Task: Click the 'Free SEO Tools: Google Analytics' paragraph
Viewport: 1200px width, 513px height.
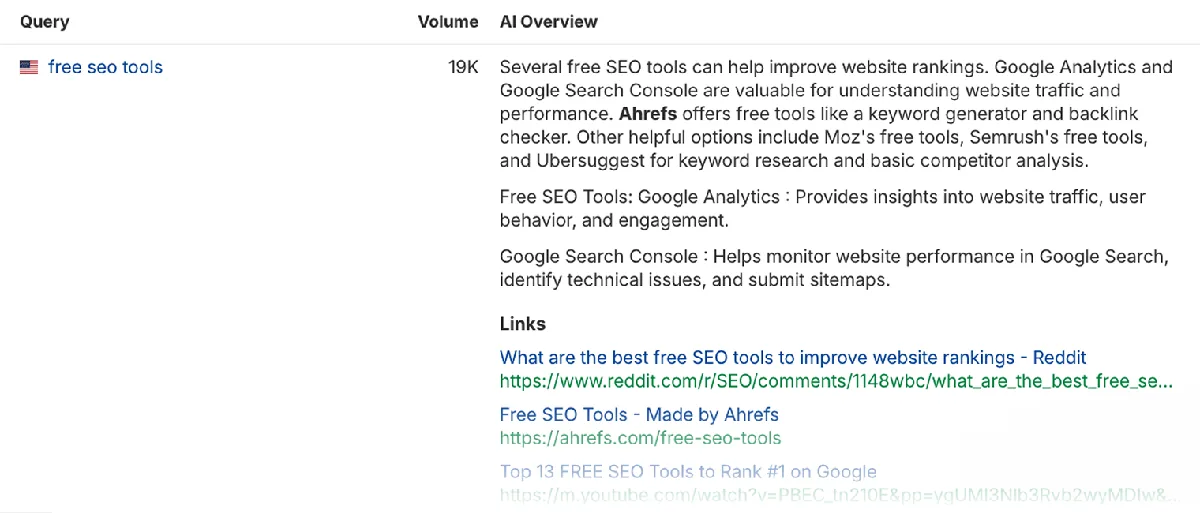Action: tap(823, 208)
